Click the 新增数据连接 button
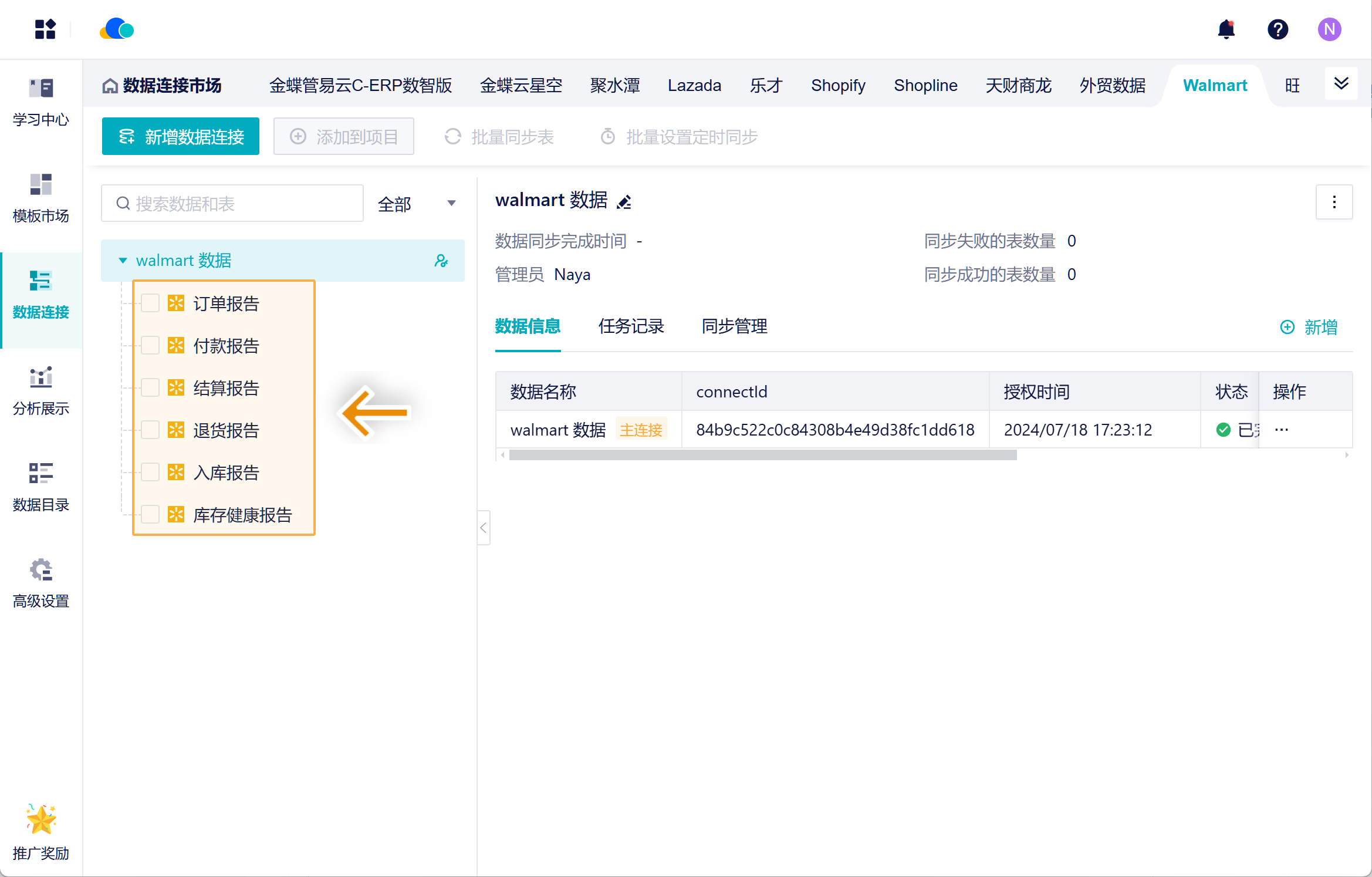Viewport: 1372px width, 877px height. 181,137
